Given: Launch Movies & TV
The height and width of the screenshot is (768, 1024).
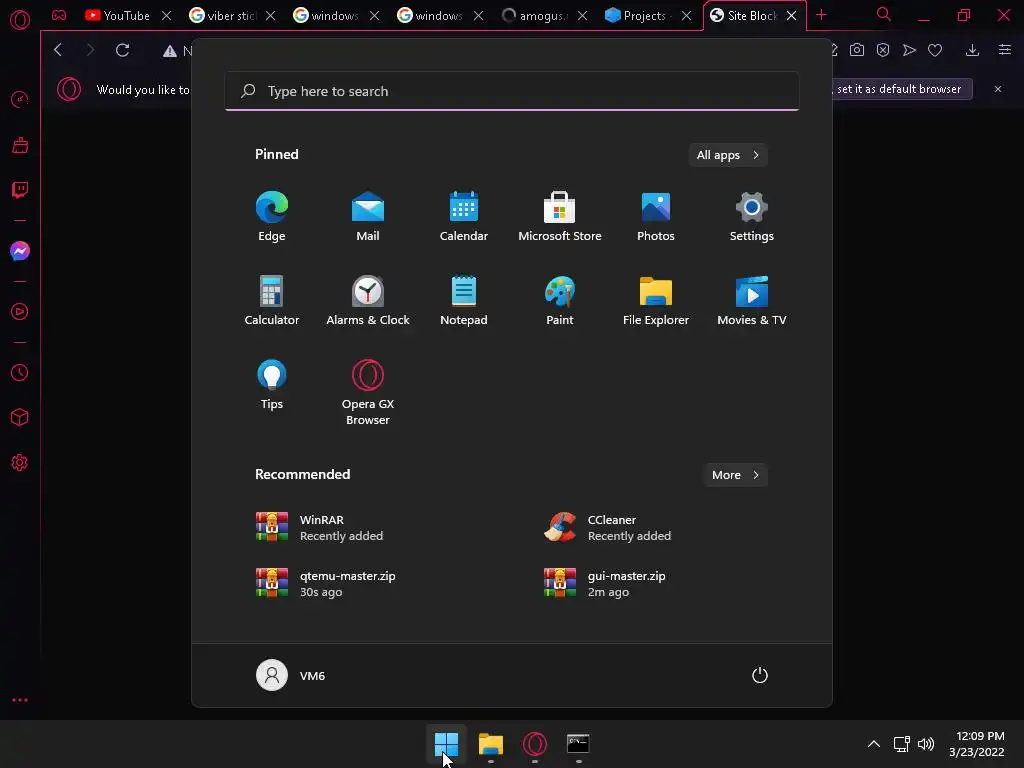Looking at the screenshot, I should [752, 300].
